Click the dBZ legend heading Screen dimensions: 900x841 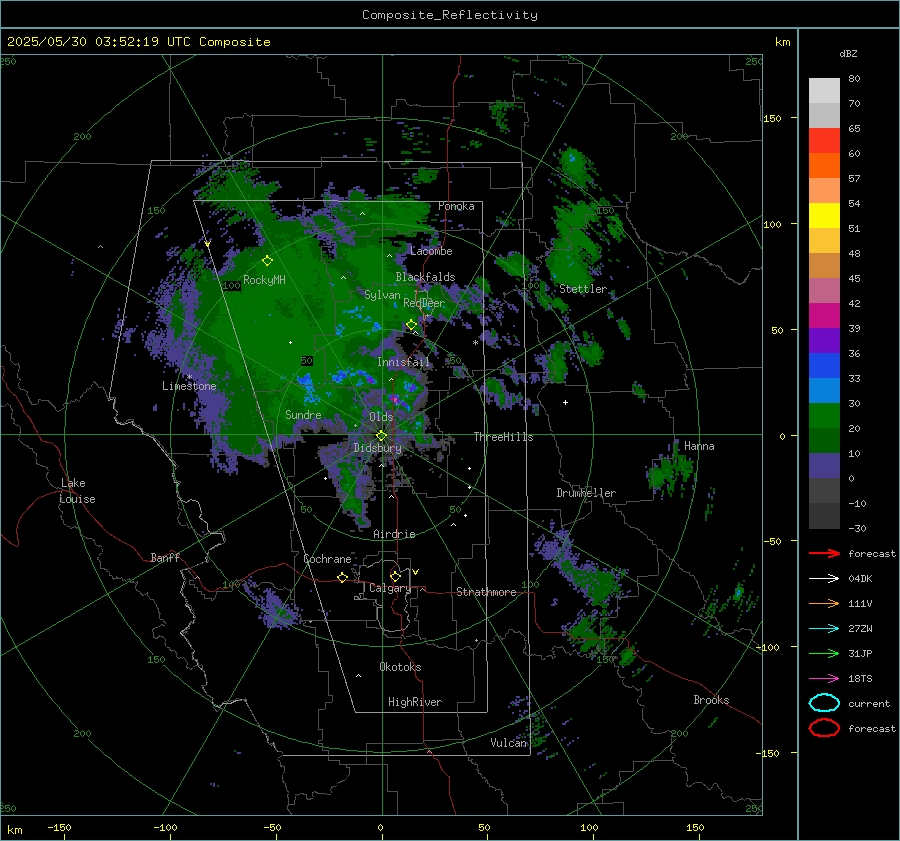coord(848,53)
